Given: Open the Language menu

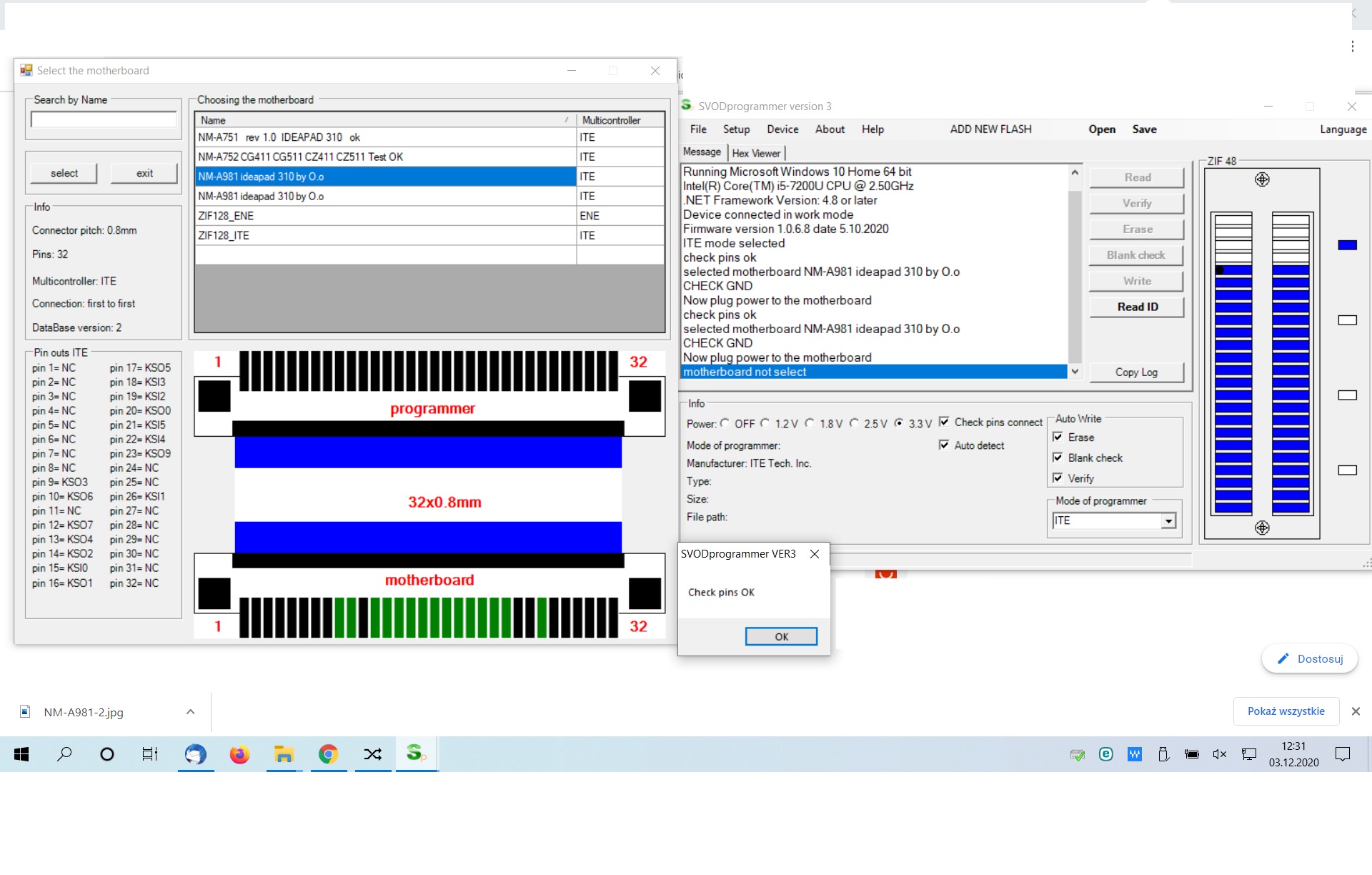Looking at the screenshot, I should tap(1343, 129).
